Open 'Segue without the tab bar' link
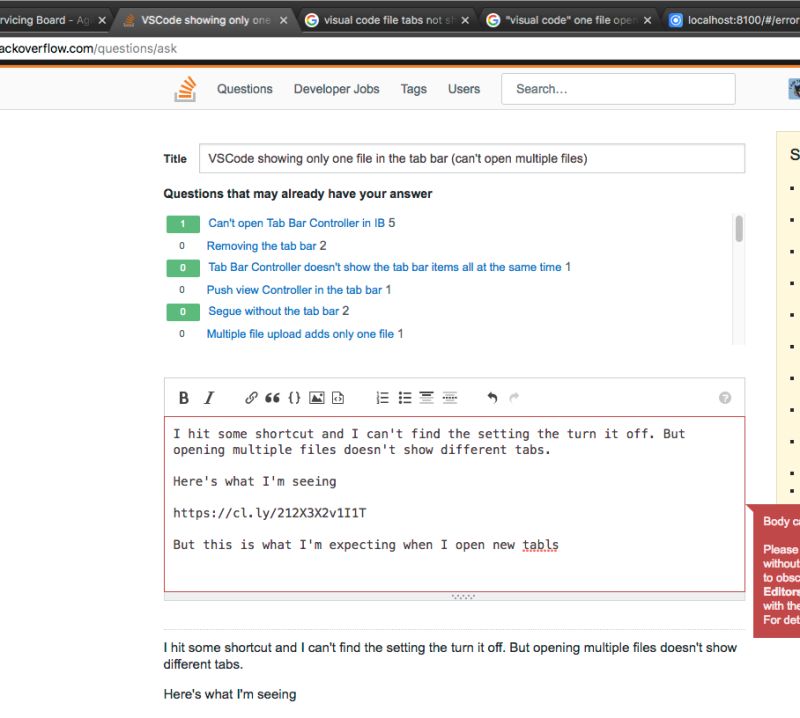 click(x=273, y=311)
